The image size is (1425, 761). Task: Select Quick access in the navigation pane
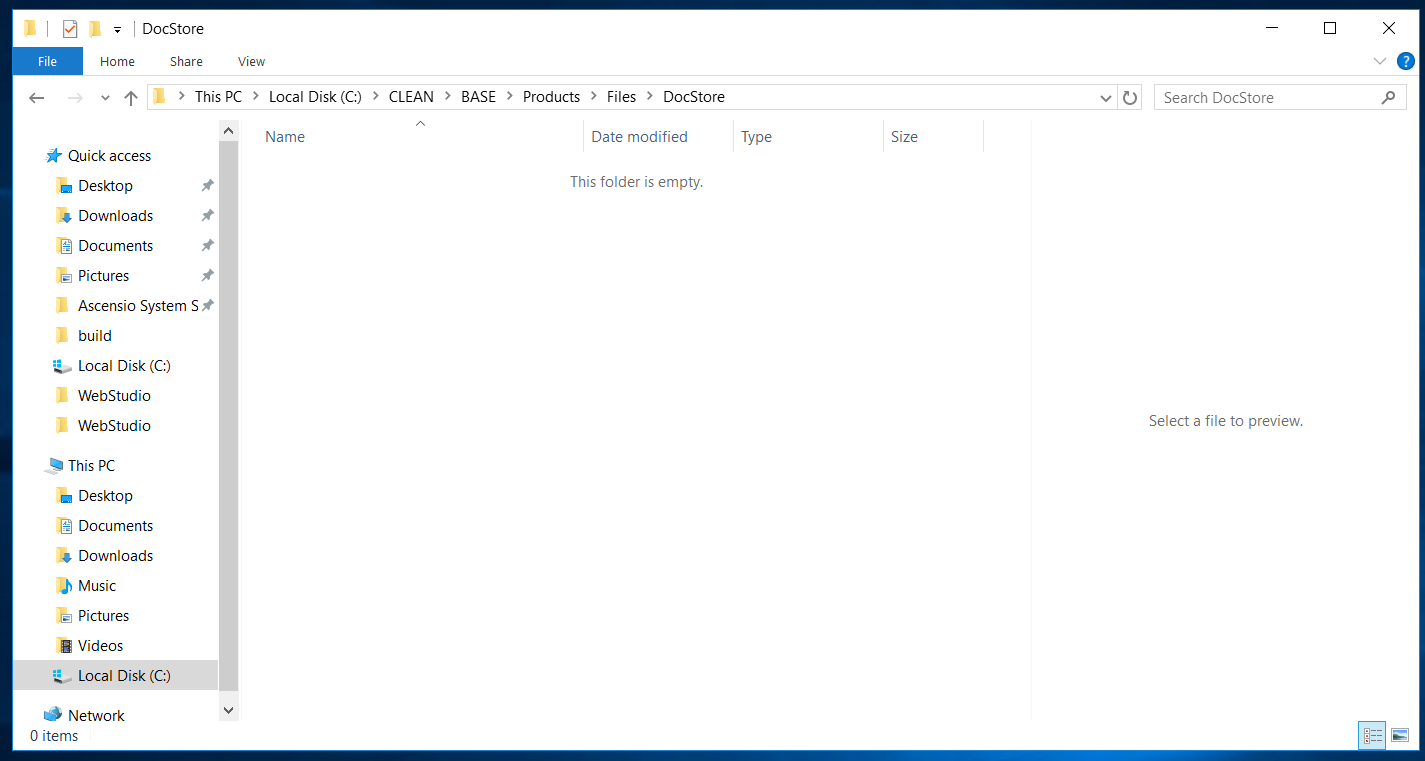[109, 156]
